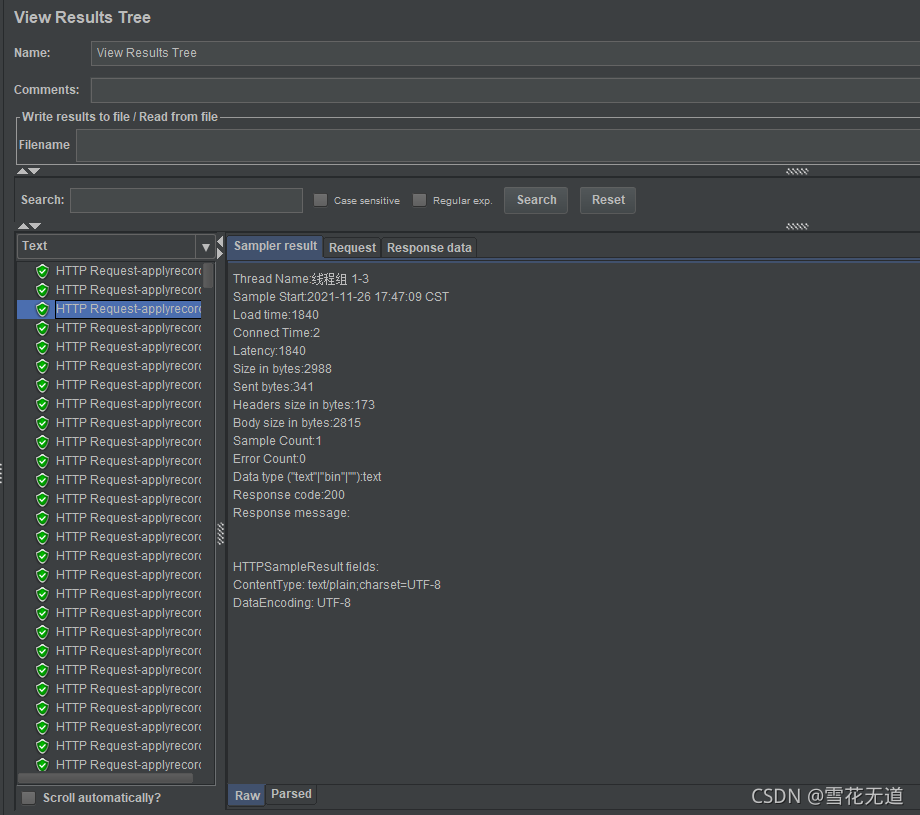Screen dimensions: 920x815
Task: Click the Sample Start timestamp line
Action: click(x=340, y=297)
